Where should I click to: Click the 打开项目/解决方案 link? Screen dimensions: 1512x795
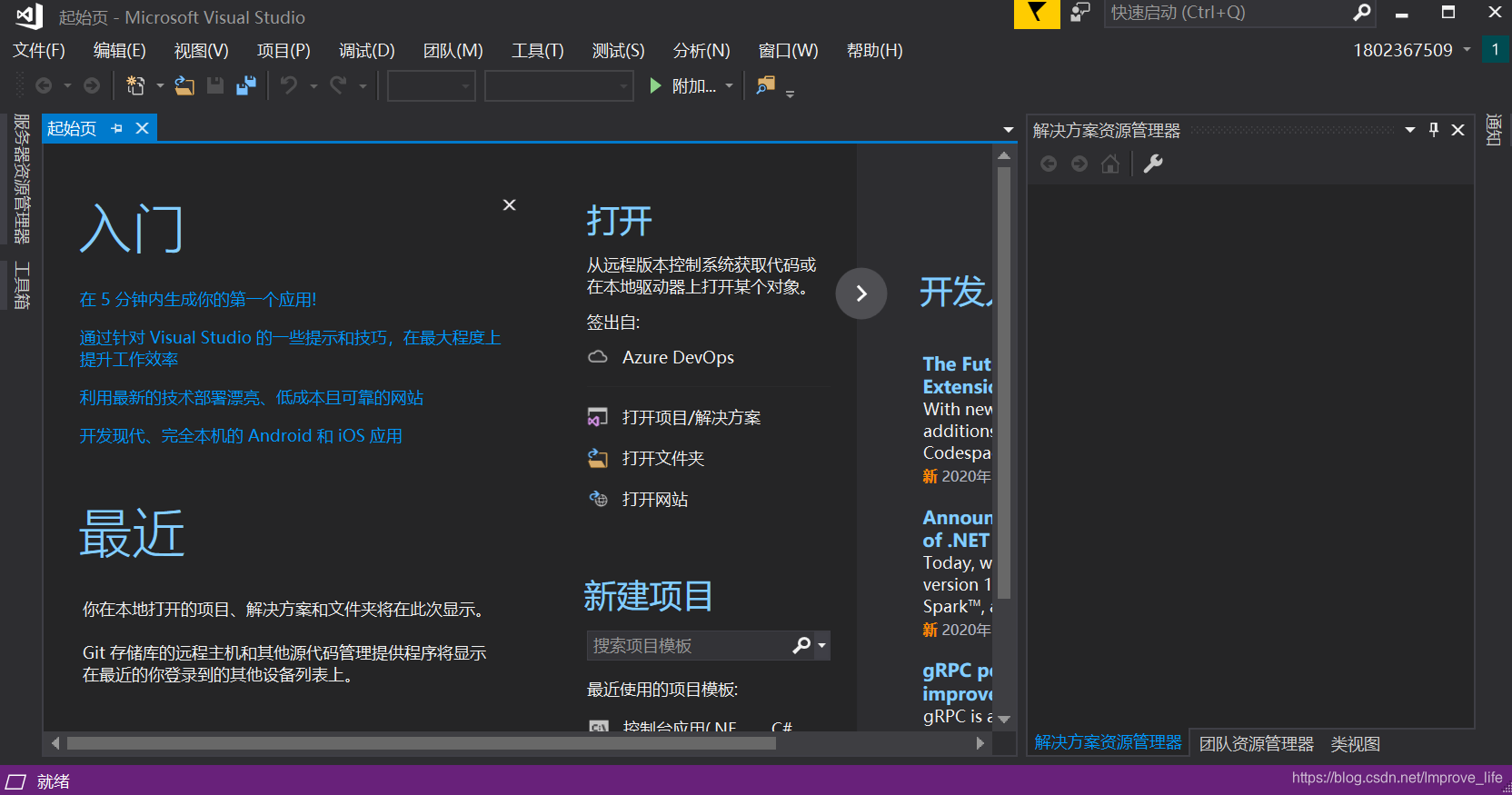tap(691, 418)
